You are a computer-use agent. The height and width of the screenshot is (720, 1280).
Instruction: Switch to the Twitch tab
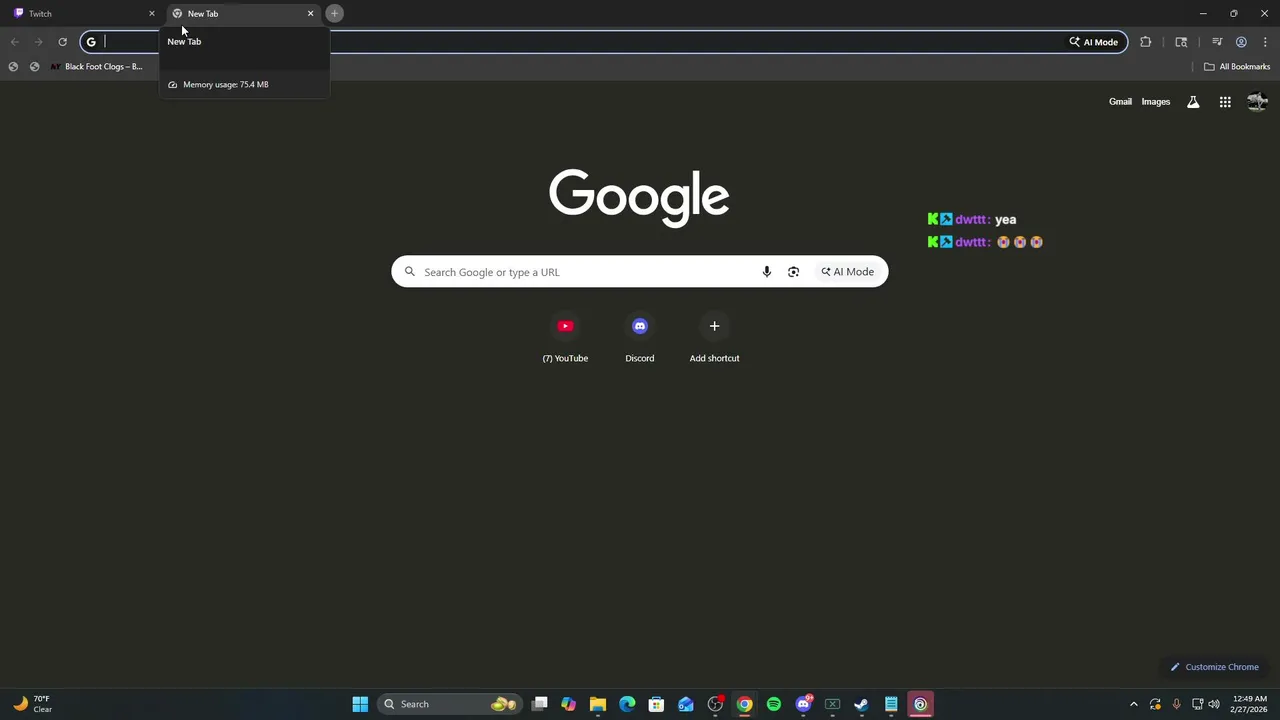pos(80,13)
